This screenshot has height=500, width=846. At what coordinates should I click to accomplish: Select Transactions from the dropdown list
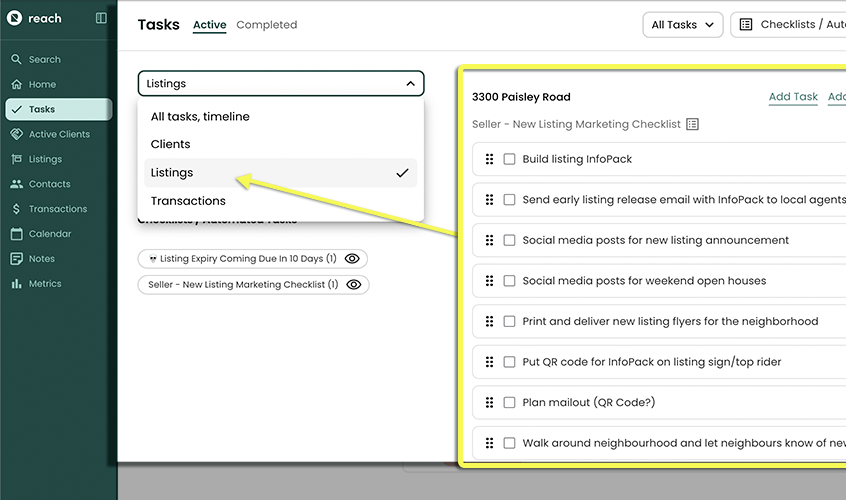click(x=188, y=201)
